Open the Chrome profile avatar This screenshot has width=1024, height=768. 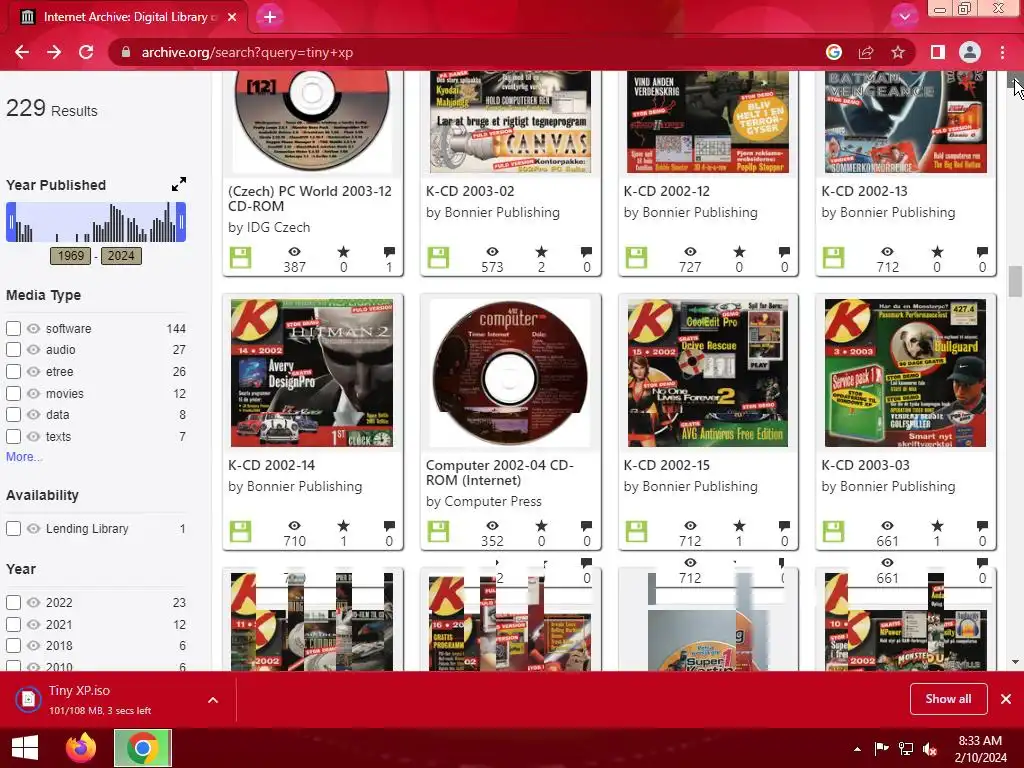click(x=970, y=52)
